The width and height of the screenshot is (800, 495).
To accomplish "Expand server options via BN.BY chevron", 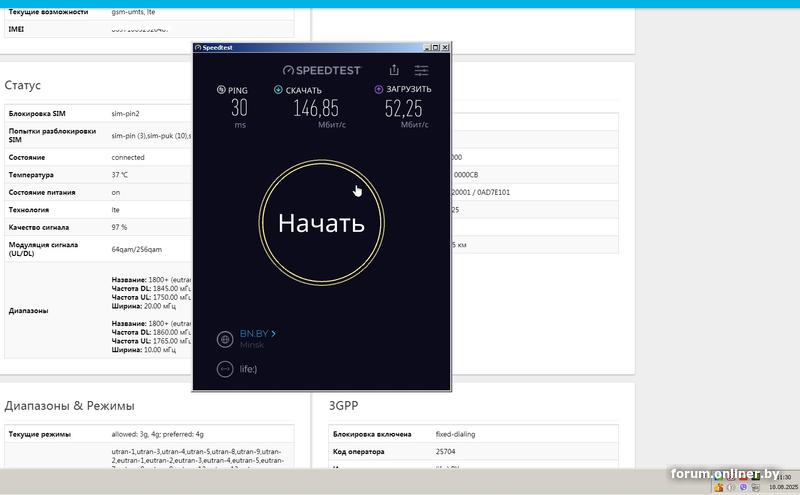I will click(x=273, y=334).
